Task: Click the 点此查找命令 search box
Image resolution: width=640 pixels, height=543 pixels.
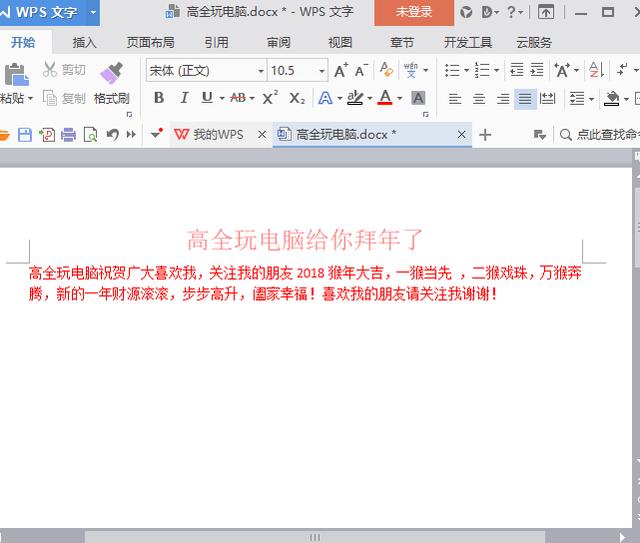Action: (599, 134)
